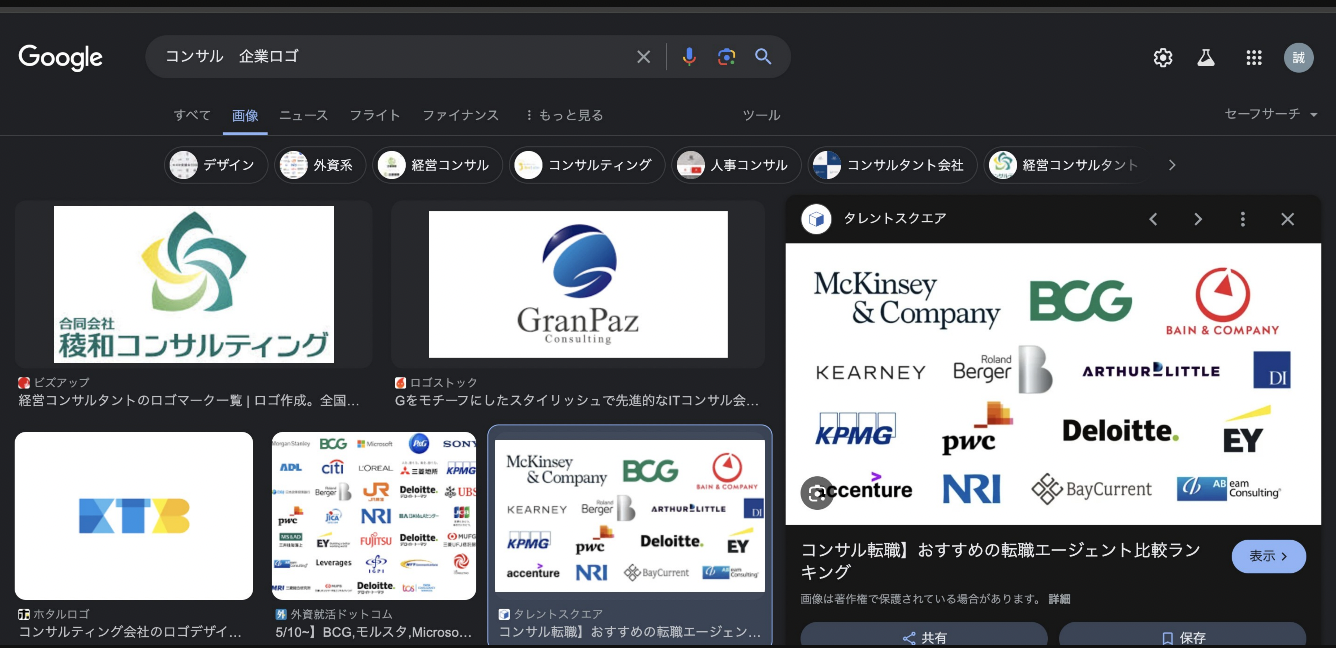This screenshot has width=1336, height=648.
Task: Open Google apps grid
Action: click(1254, 58)
